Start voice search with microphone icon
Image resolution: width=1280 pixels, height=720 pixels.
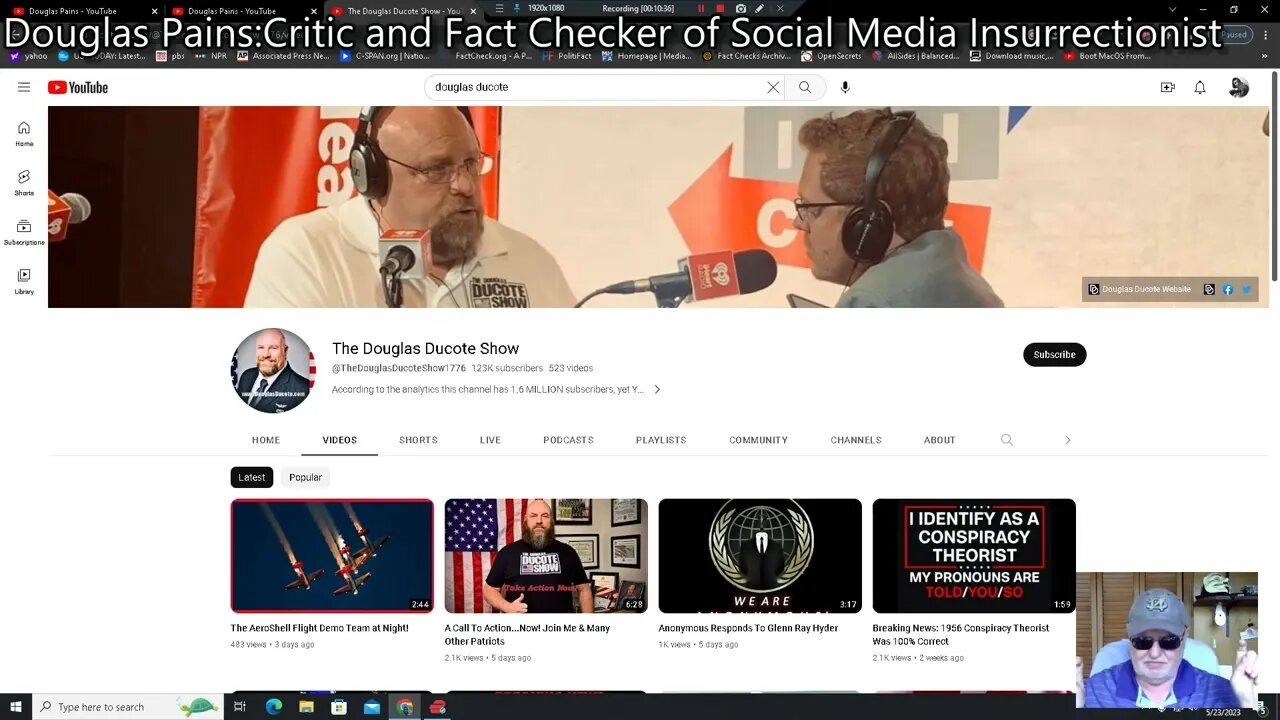tap(845, 87)
